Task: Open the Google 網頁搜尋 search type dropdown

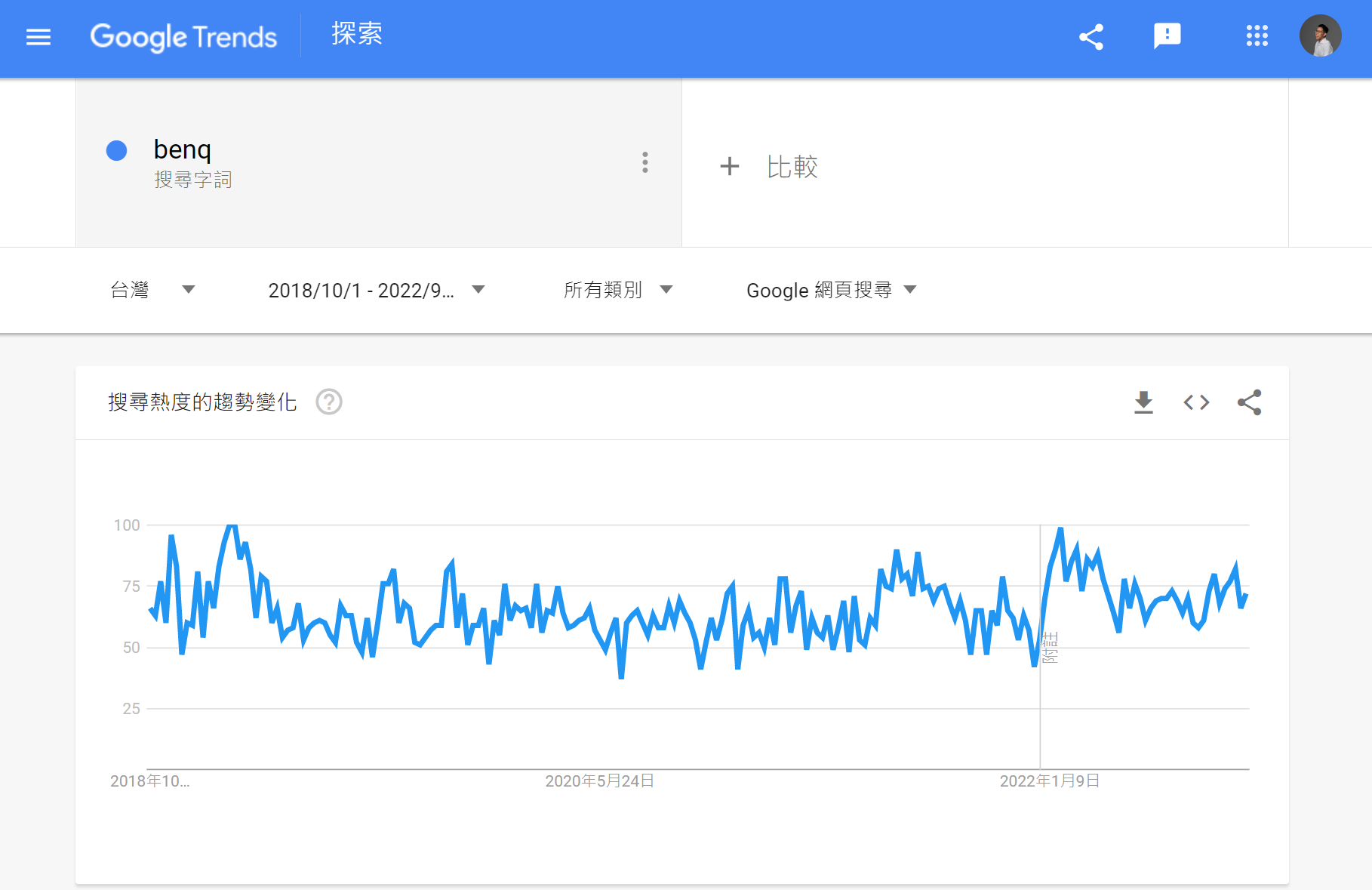Action: pos(831,290)
